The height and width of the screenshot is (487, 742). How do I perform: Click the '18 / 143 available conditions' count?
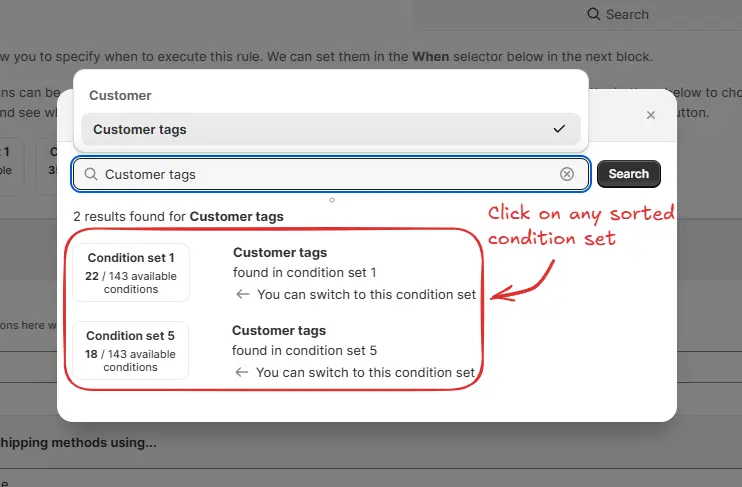point(131,360)
